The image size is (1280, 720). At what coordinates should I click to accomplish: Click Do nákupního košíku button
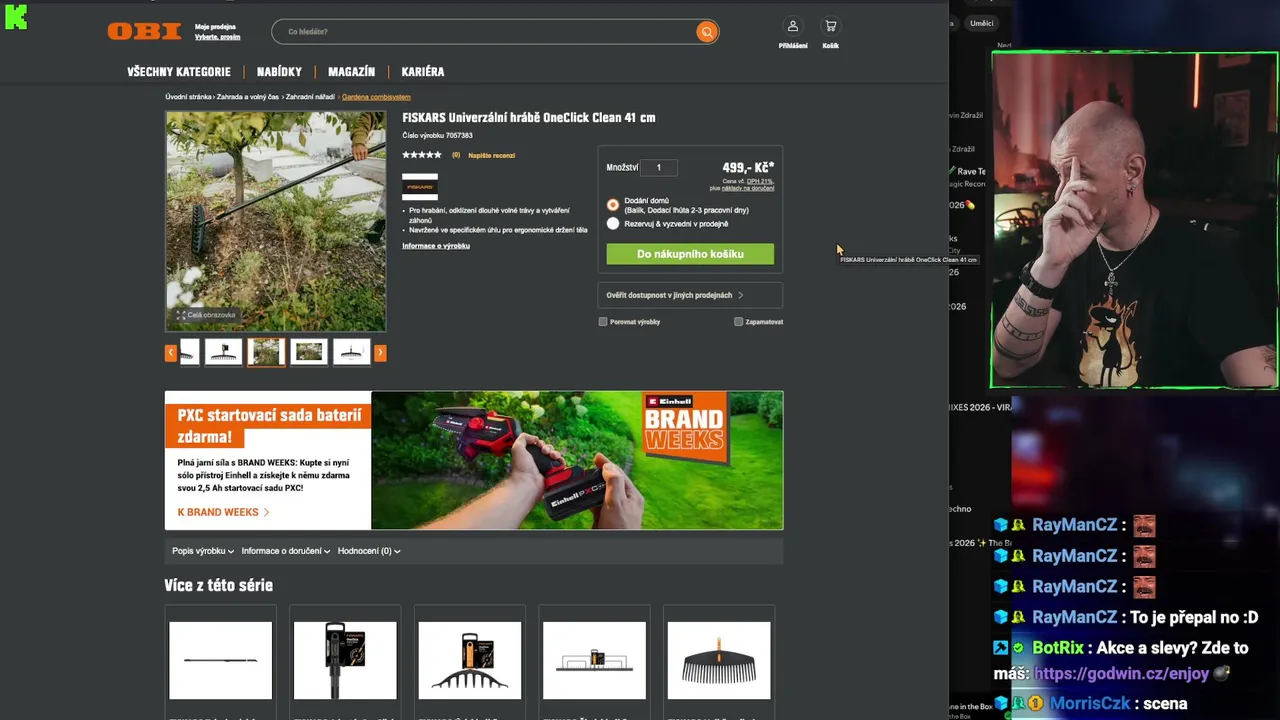(690, 254)
